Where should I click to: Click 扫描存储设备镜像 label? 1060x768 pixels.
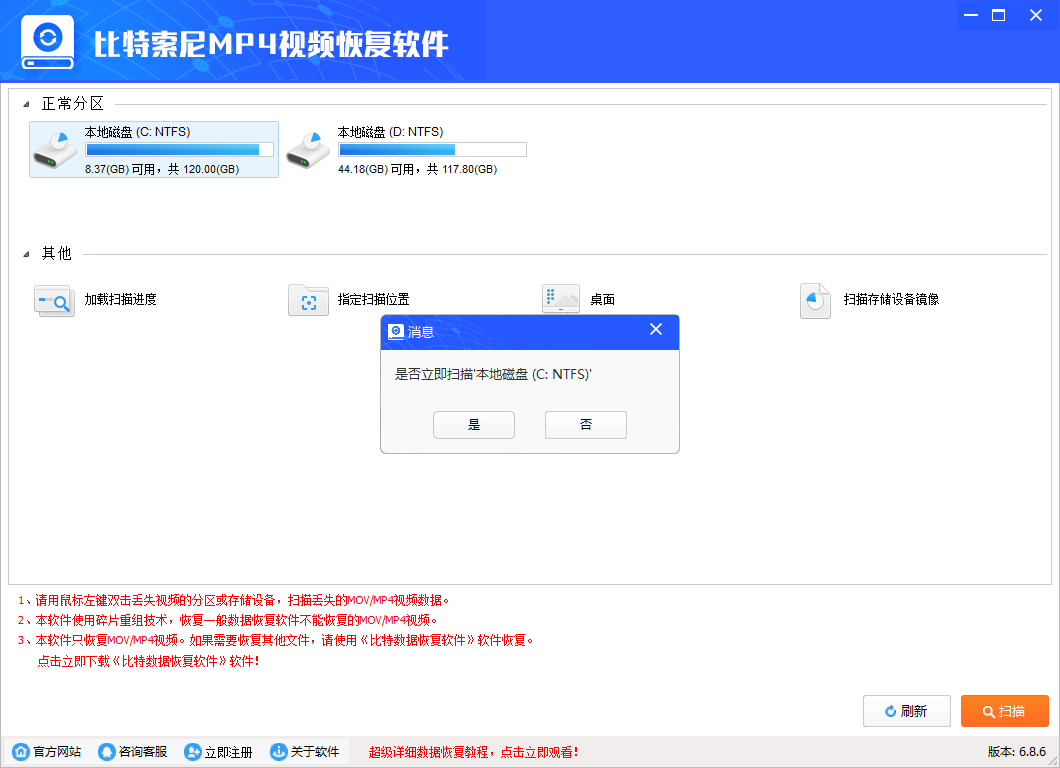tap(892, 299)
